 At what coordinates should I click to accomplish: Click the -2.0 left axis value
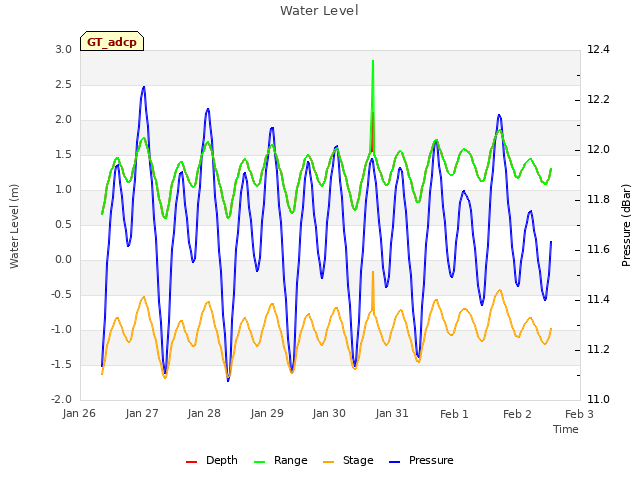pos(62,399)
